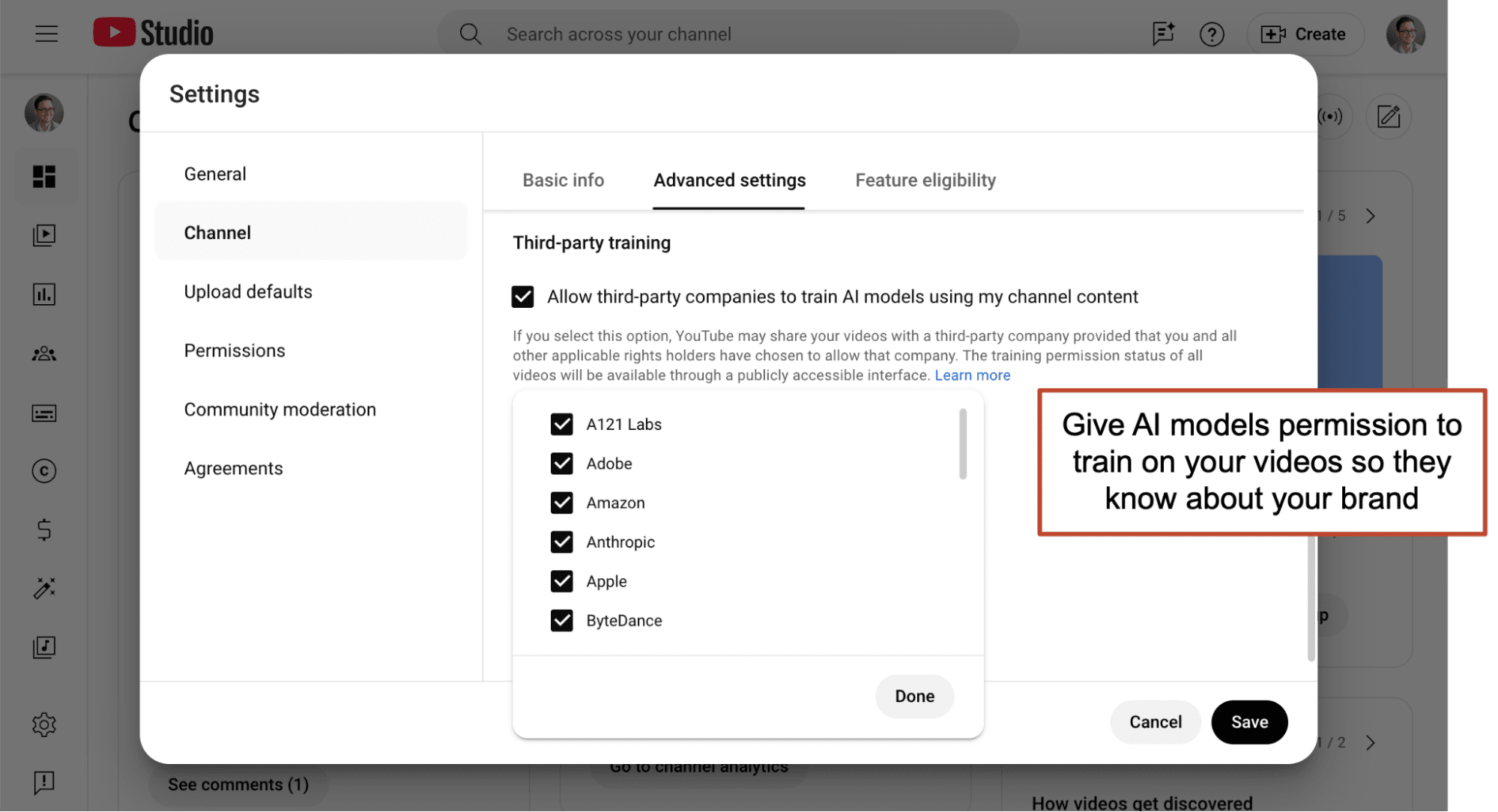Viewport: 1498px width, 812px height.
Task: Open the help question mark icon
Action: (x=1212, y=34)
